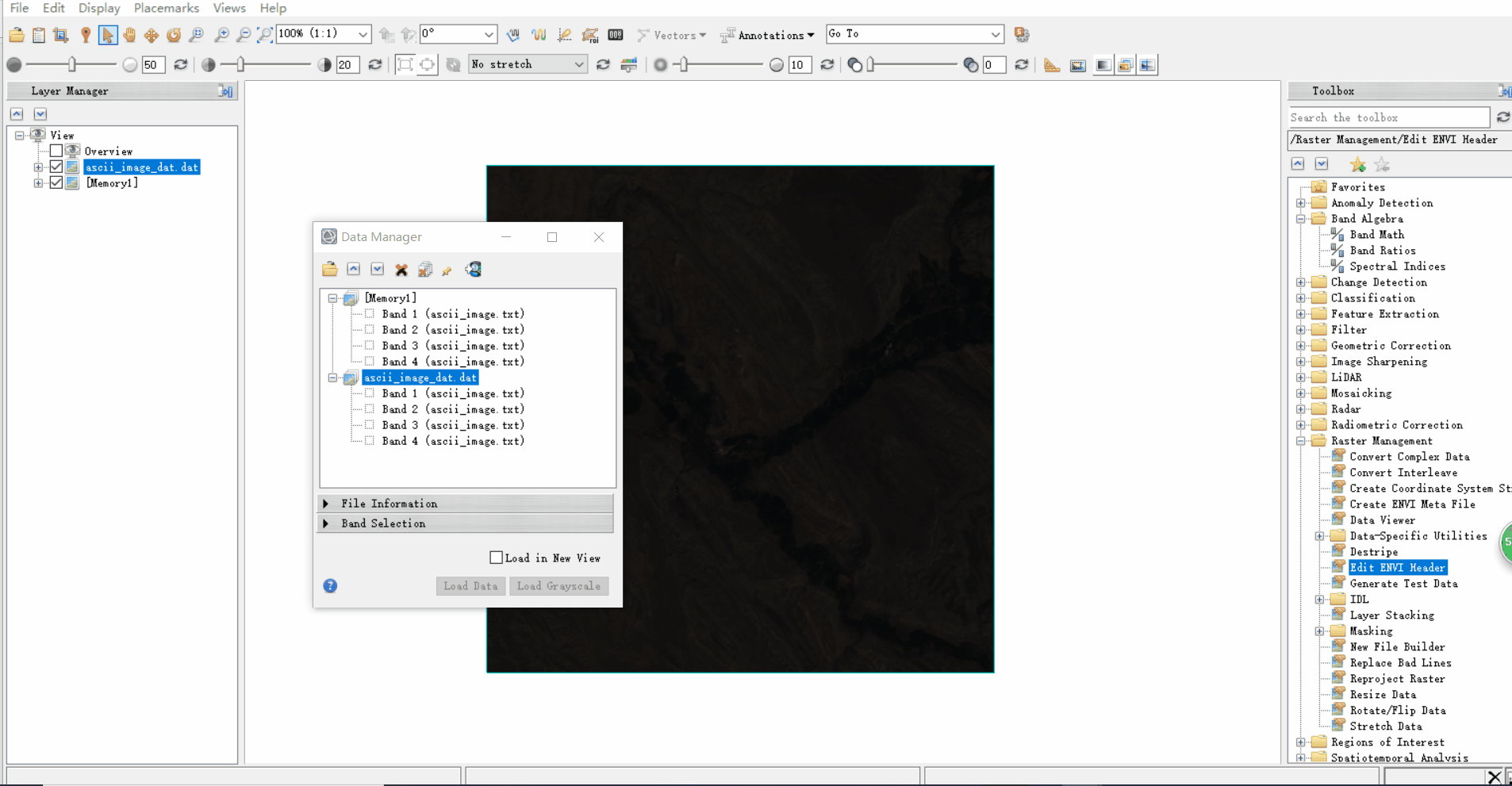Image resolution: width=1512 pixels, height=786 pixels.
Task: Reset contrast with refresh icon next to 20
Action: [x=375, y=65]
